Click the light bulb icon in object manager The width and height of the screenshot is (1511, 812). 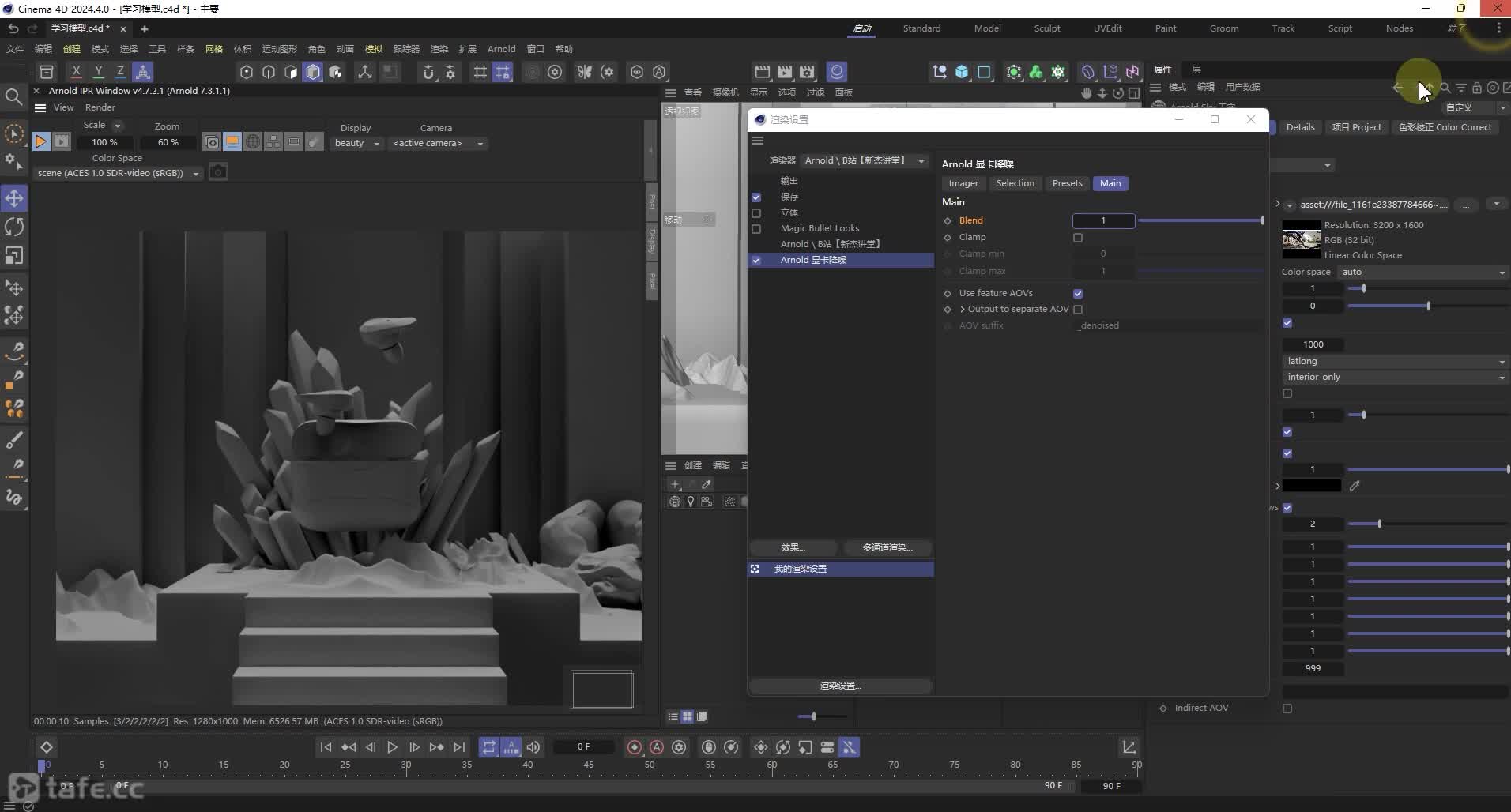[691, 502]
